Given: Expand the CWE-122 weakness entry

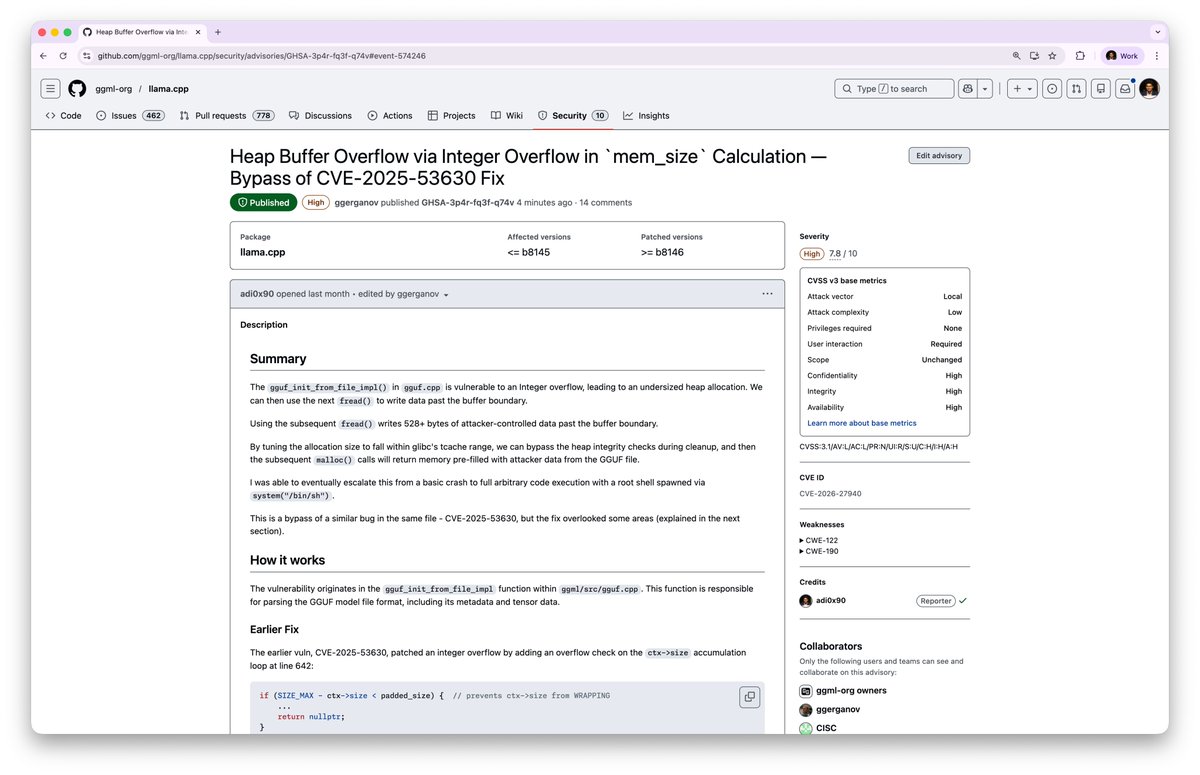Looking at the screenshot, I should pyautogui.click(x=819, y=539).
